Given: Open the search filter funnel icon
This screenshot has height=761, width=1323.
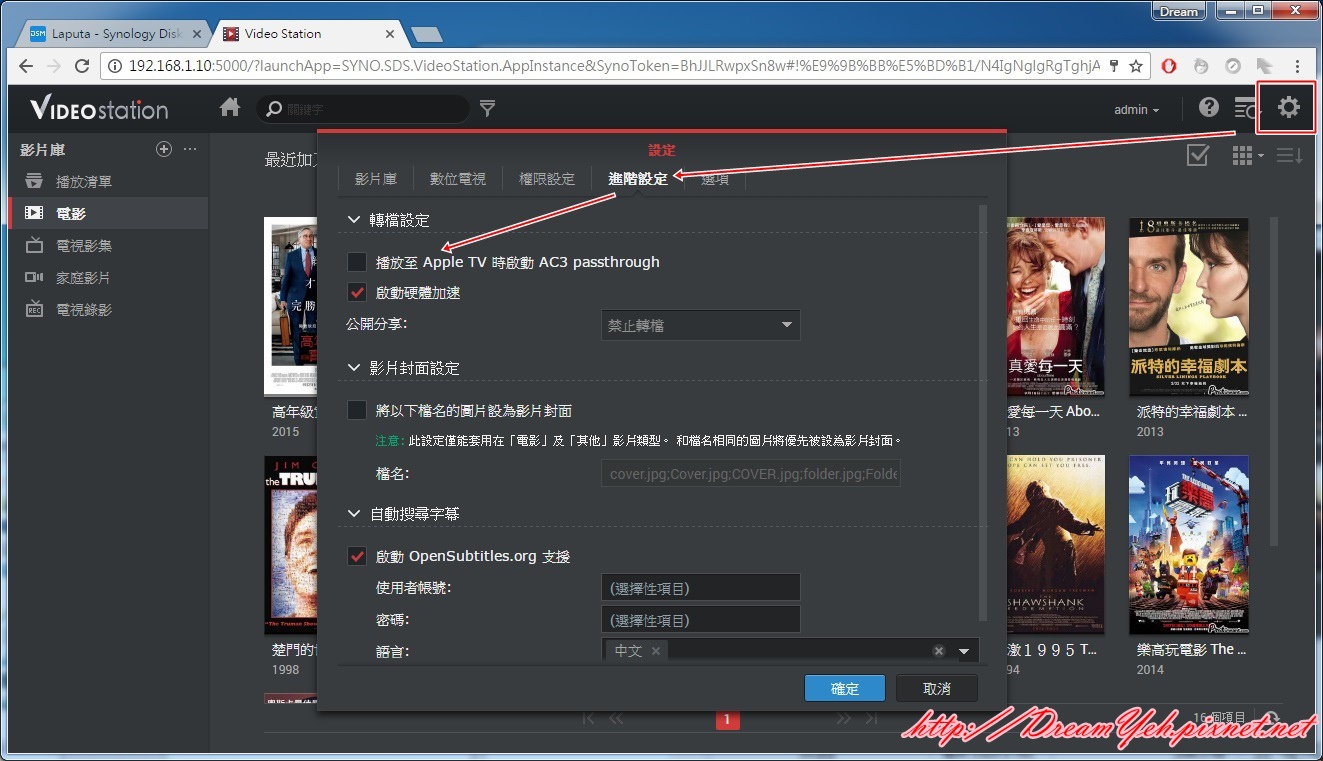Looking at the screenshot, I should coord(487,108).
